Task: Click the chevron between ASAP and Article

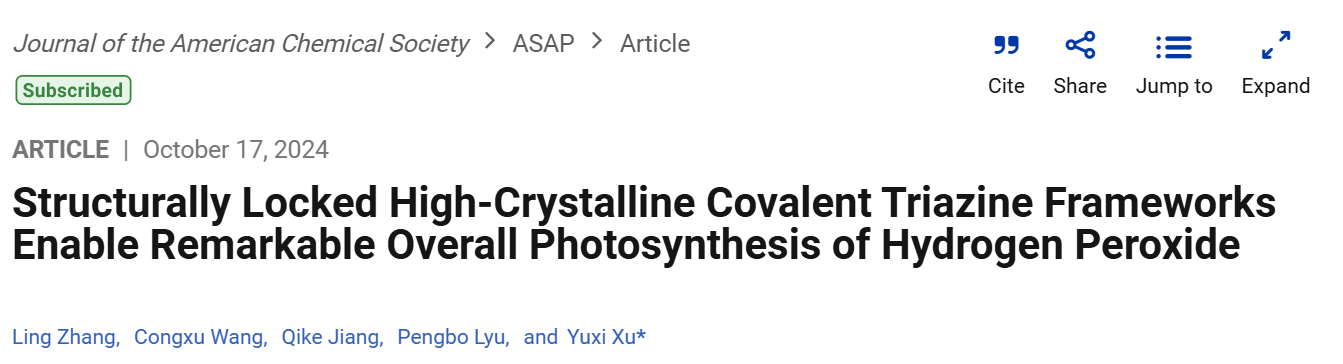Action: [597, 42]
